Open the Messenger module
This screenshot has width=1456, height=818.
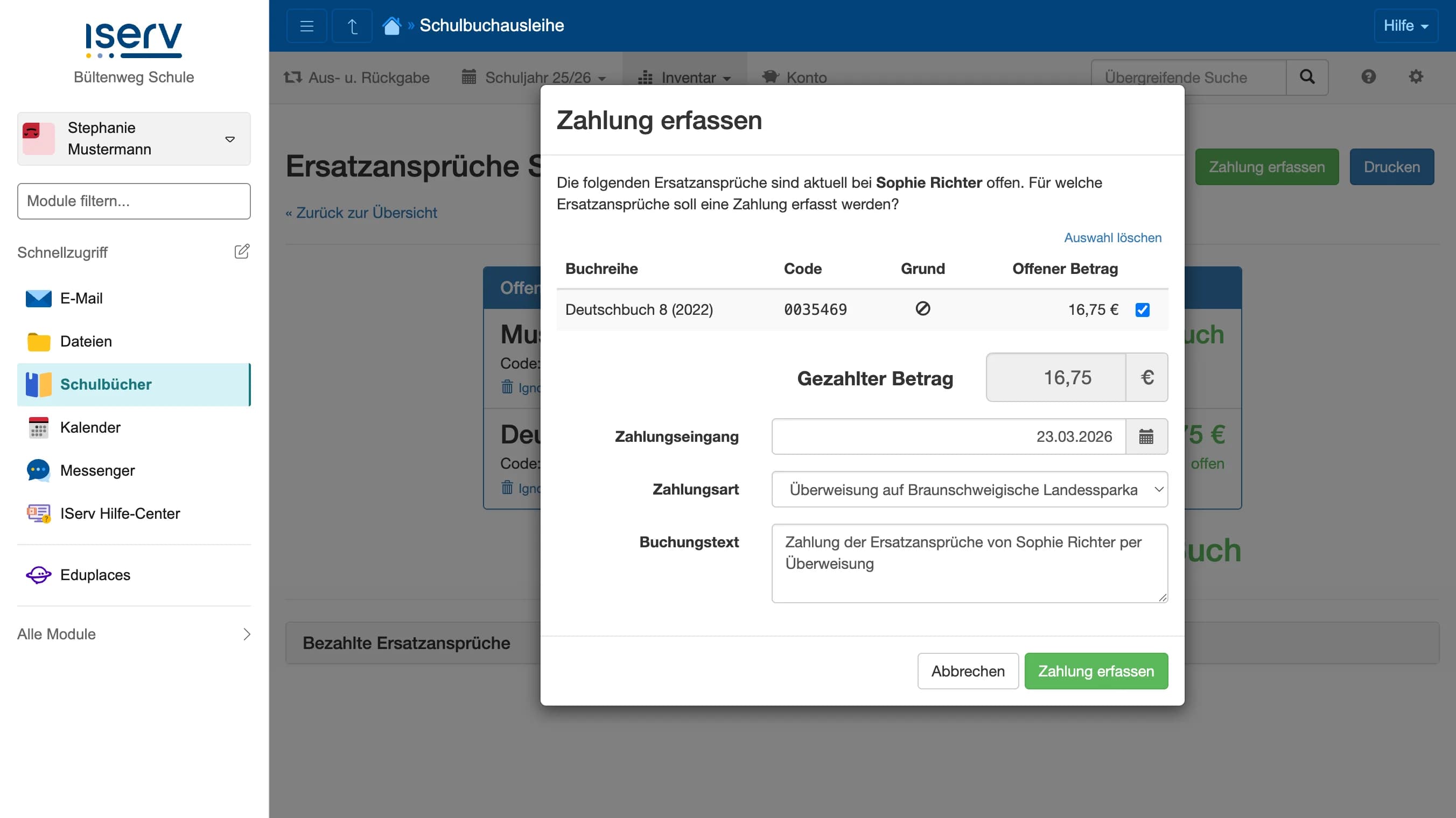coord(97,470)
